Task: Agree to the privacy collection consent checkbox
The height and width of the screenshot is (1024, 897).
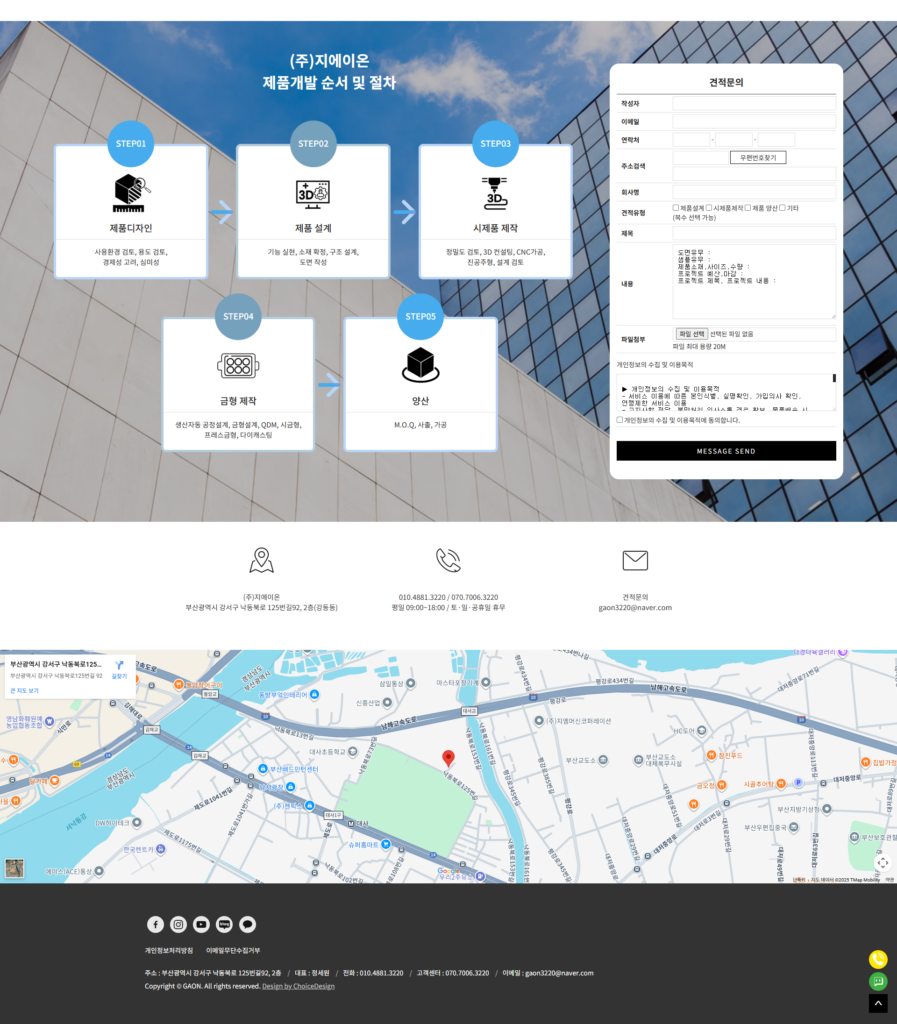Action: (x=620, y=420)
